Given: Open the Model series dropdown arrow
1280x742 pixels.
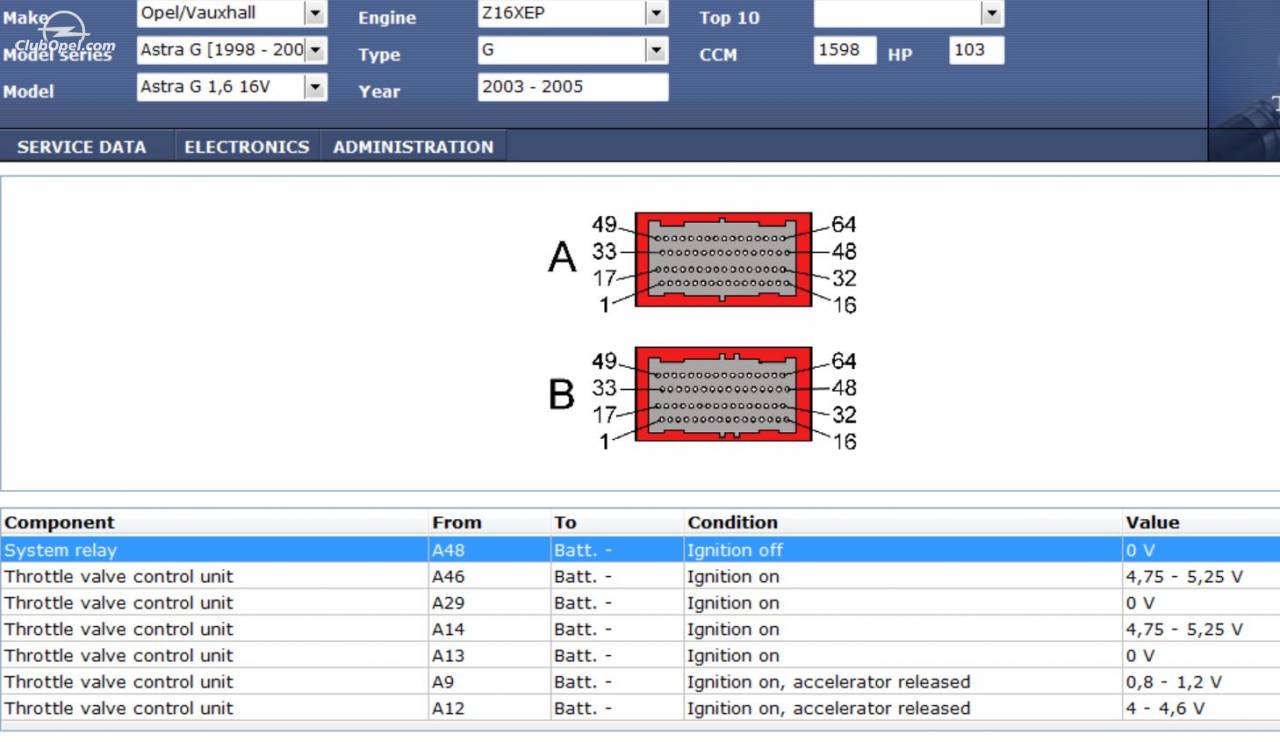Looking at the screenshot, I should tap(315, 50).
